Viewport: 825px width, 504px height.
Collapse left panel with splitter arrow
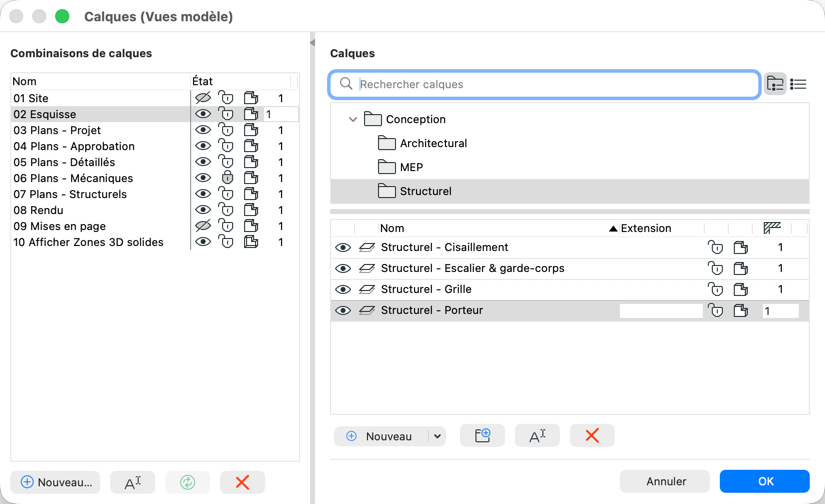(312, 43)
